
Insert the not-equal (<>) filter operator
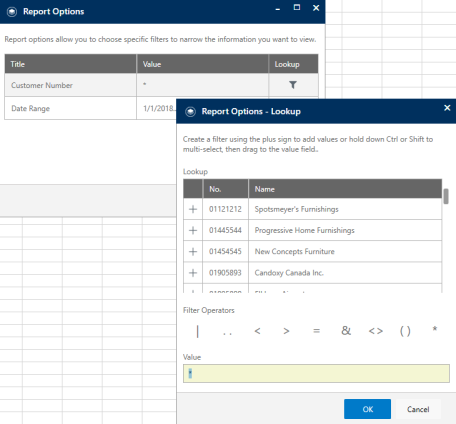coord(376,331)
